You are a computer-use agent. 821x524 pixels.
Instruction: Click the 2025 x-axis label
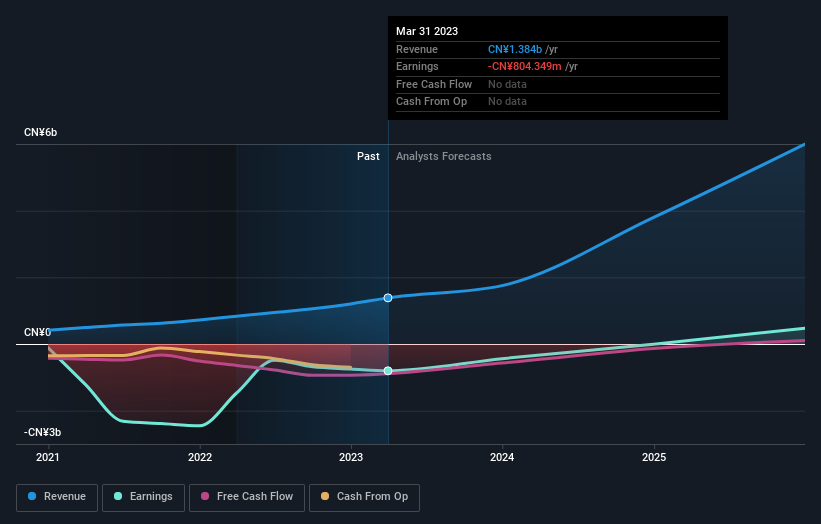654,458
